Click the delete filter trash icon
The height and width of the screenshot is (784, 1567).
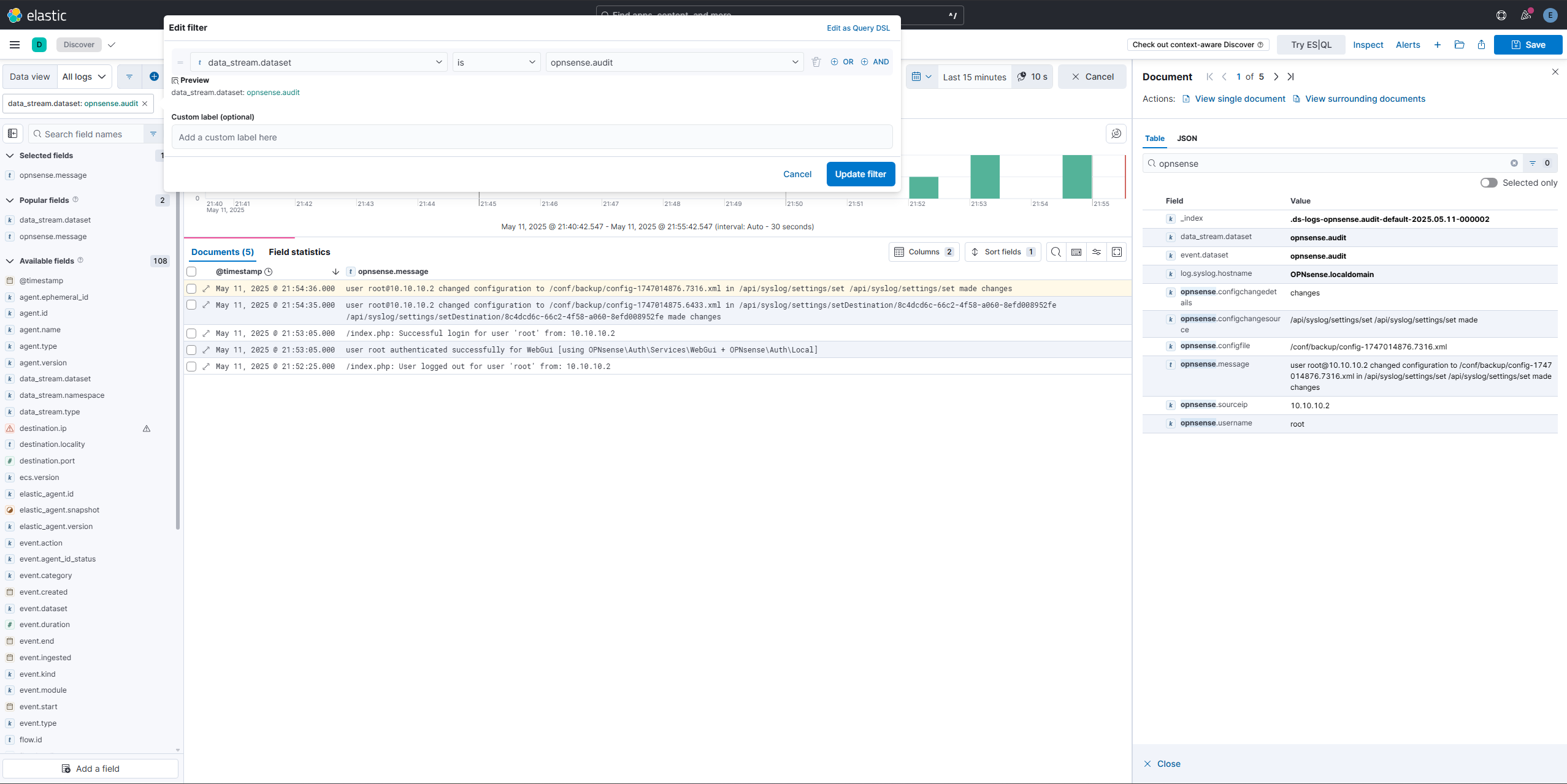[x=816, y=62]
